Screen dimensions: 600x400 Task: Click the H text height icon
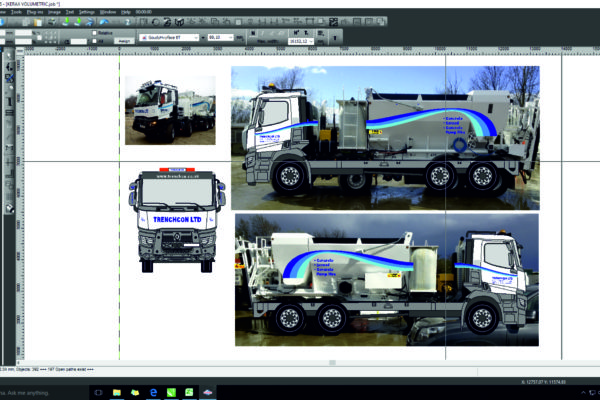(x=296, y=33)
